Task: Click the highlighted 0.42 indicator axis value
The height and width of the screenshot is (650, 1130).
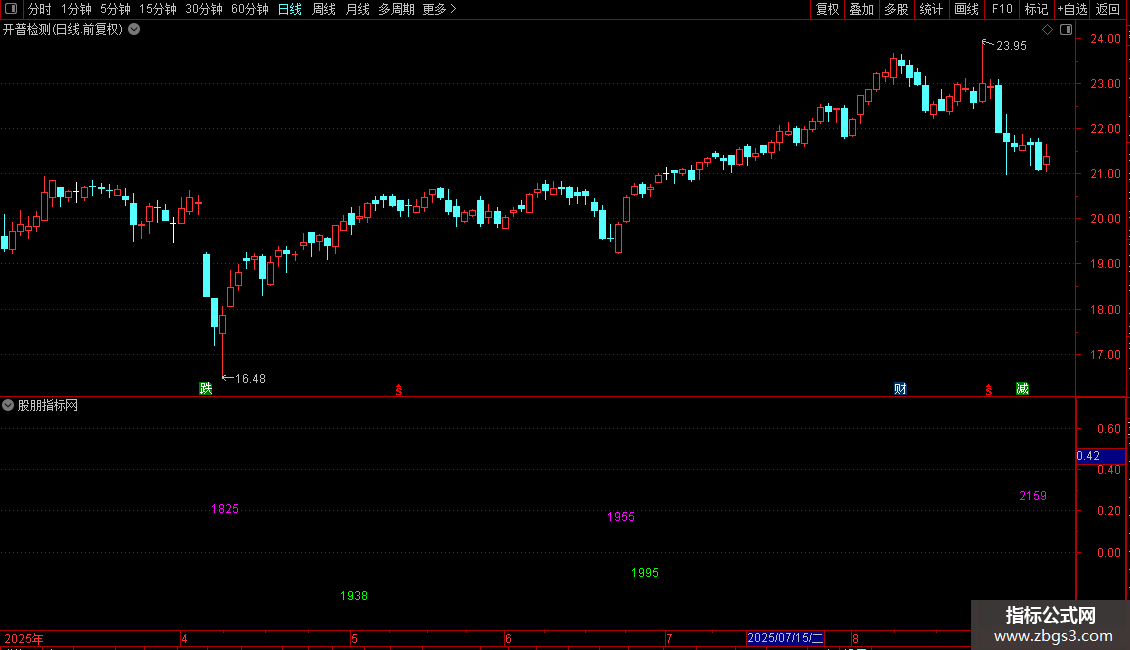Action: click(1100, 456)
